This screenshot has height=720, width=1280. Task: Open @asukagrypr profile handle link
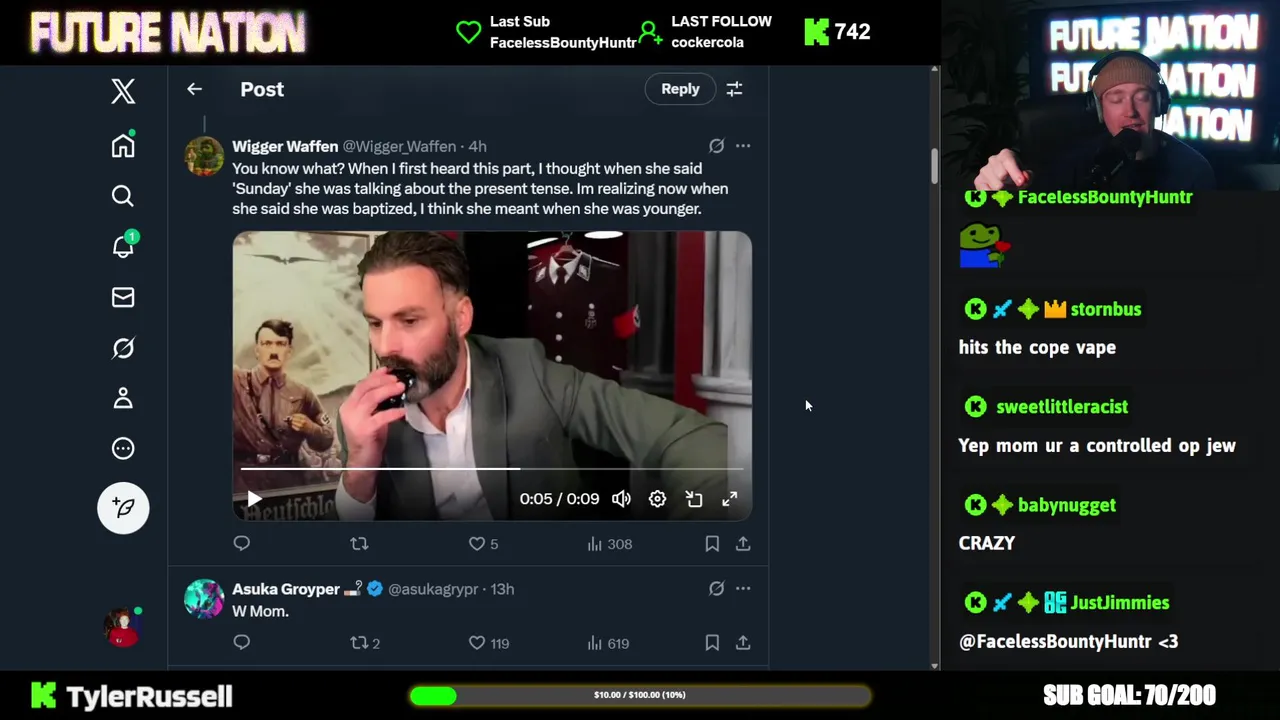[432, 589]
